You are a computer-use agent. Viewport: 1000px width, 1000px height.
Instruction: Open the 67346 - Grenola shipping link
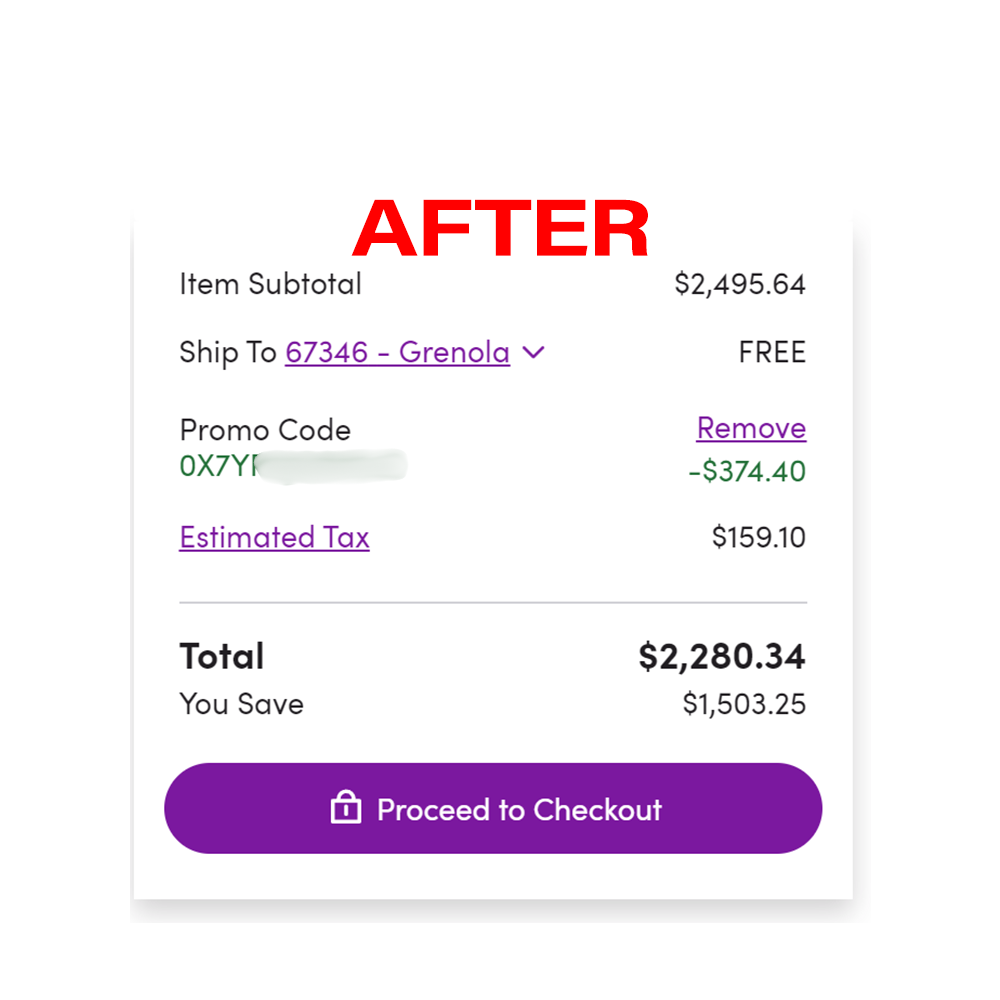tap(397, 352)
